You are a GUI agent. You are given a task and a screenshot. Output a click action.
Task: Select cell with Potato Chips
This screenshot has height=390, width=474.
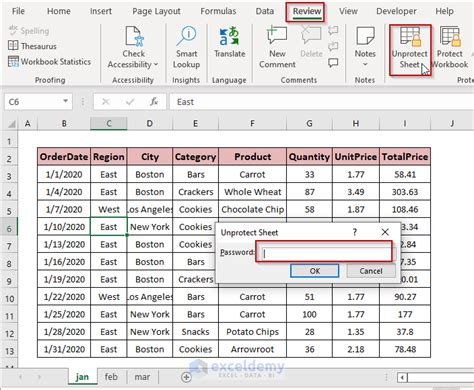[252, 332]
